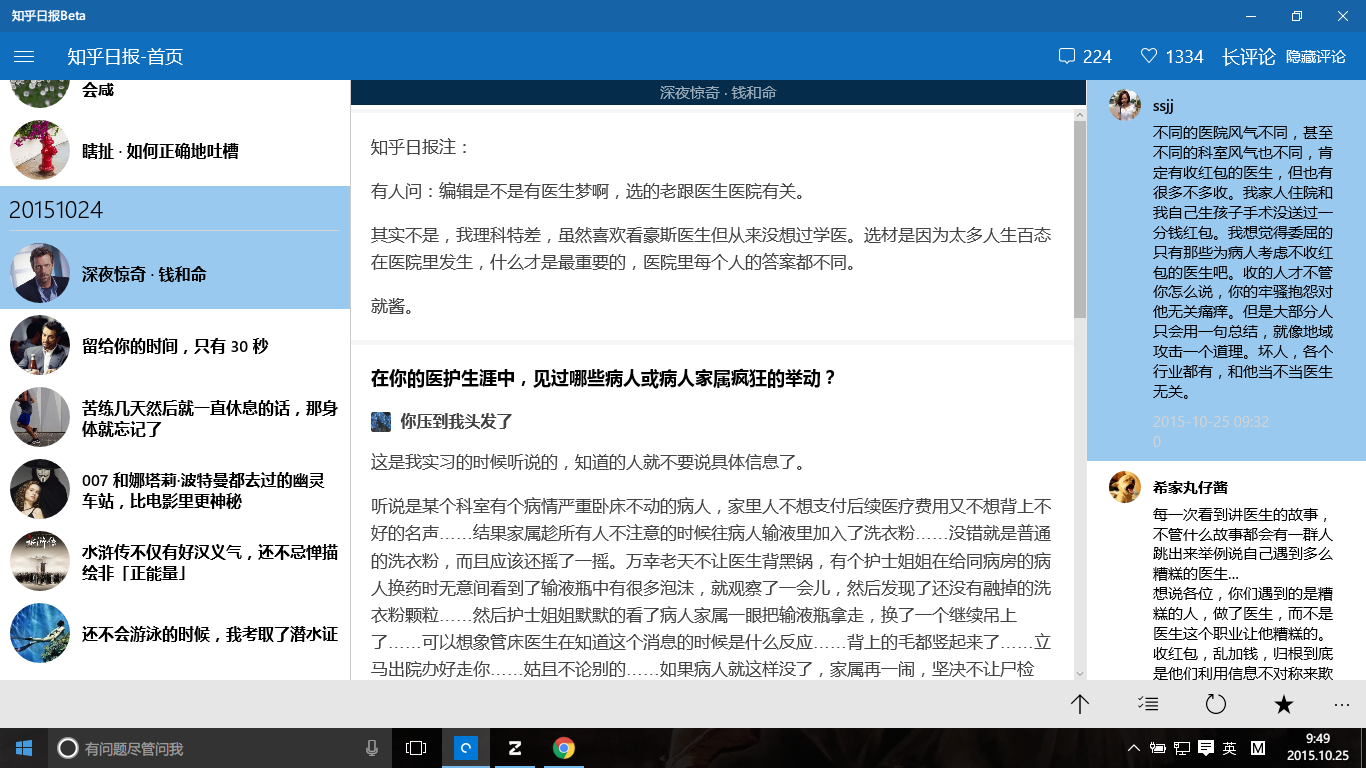
Task: Open the 007 和娜塔莉·波特曼 ghost station story
Action: [175, 490]
